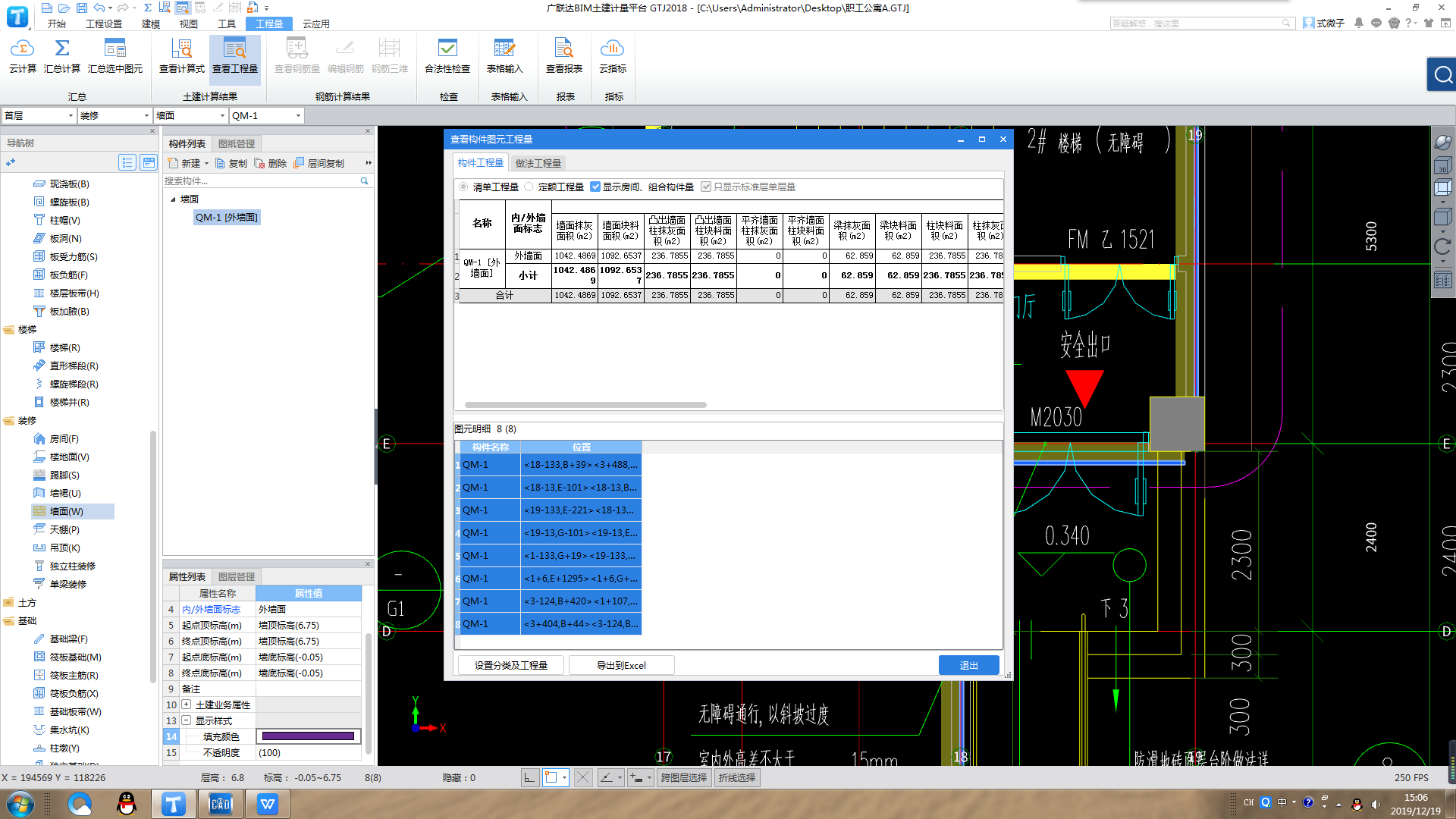Toggle the navigation tree panel-view icon
The image size is (1456, 819).
(x=149, y=162)
